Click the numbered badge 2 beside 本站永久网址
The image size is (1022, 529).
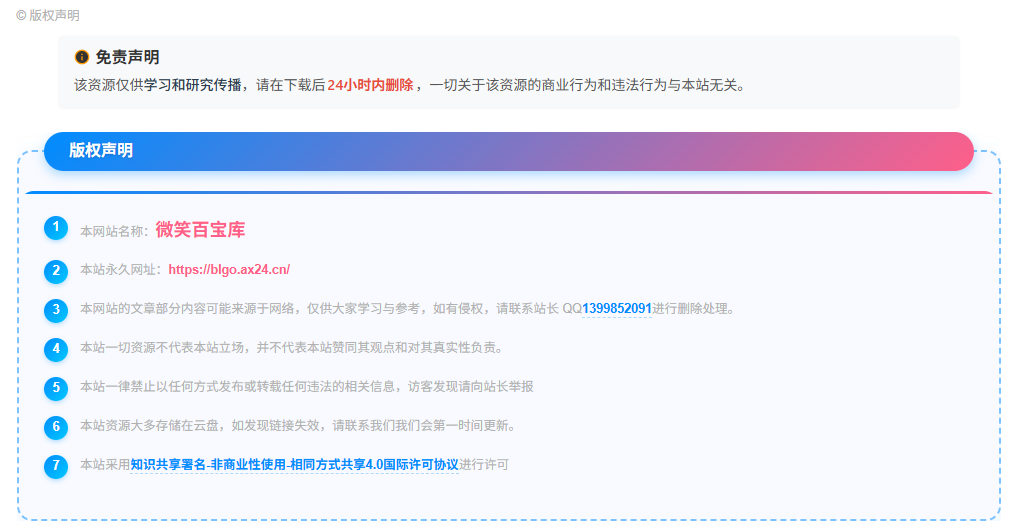(56, 271)
